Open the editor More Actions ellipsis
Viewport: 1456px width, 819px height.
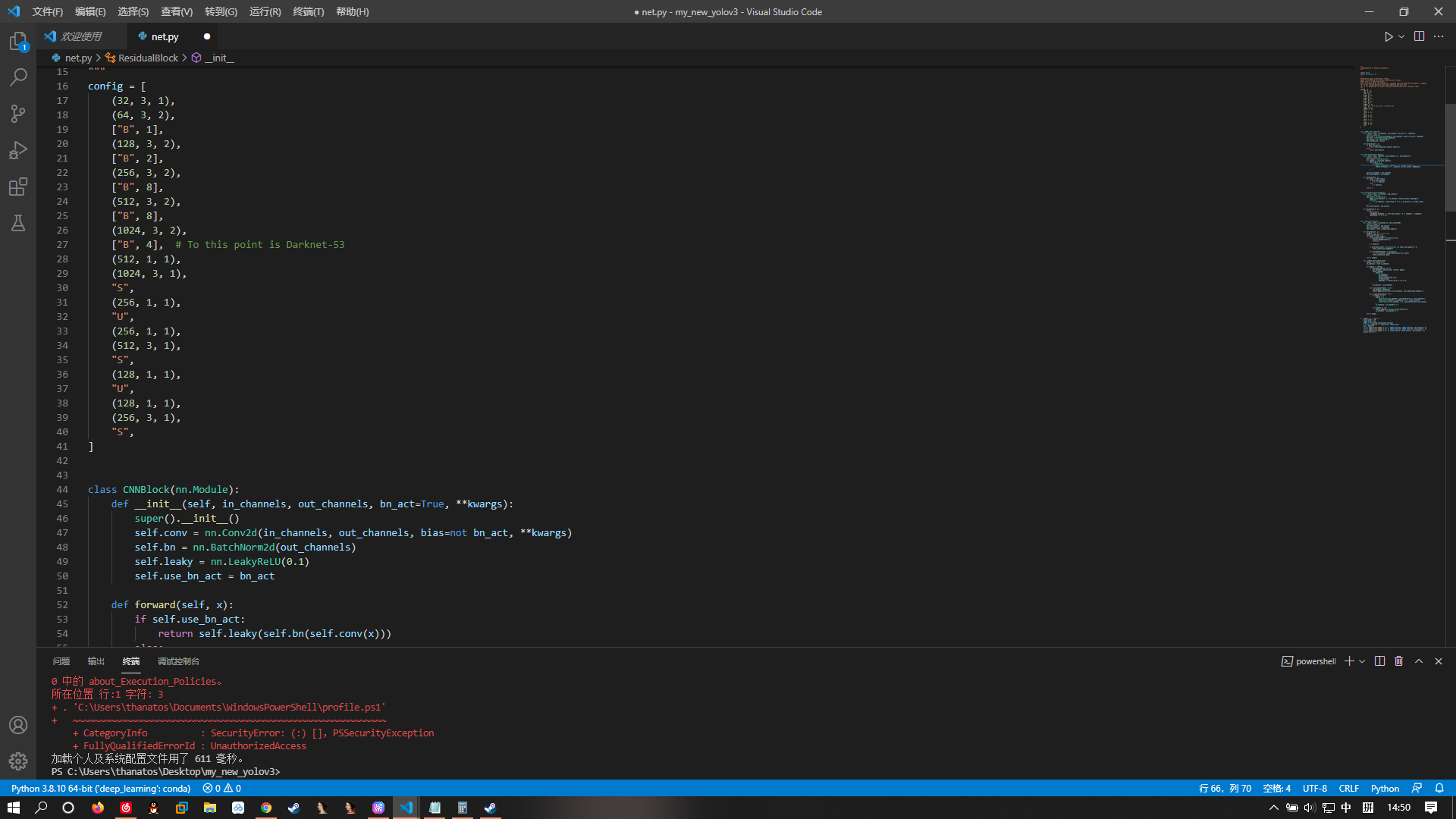(x=1439, y=36)
